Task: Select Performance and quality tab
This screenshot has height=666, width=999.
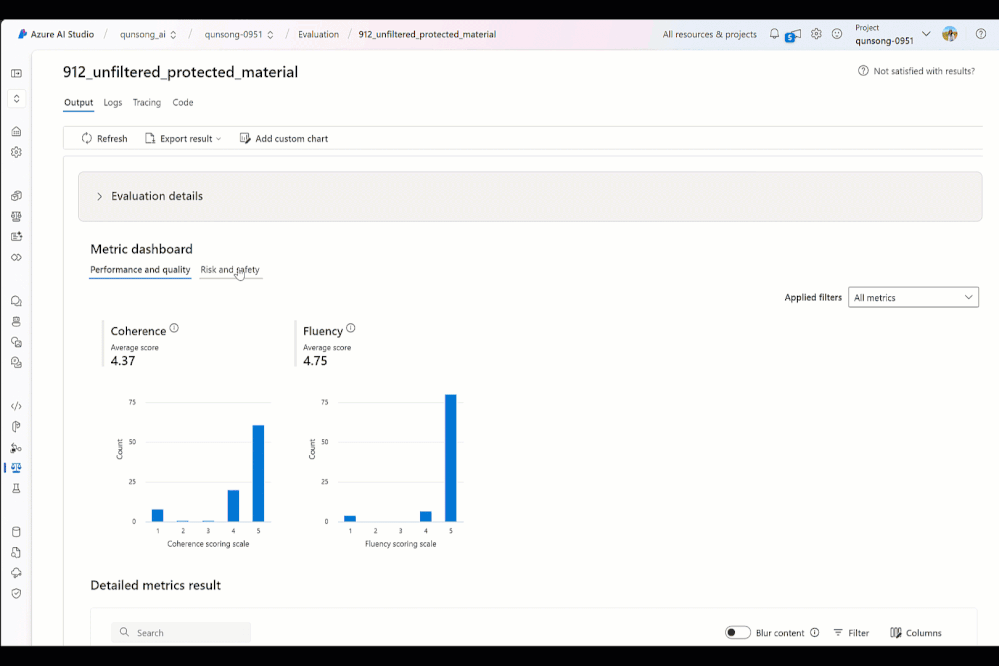Action: click(x=140, y=270)
